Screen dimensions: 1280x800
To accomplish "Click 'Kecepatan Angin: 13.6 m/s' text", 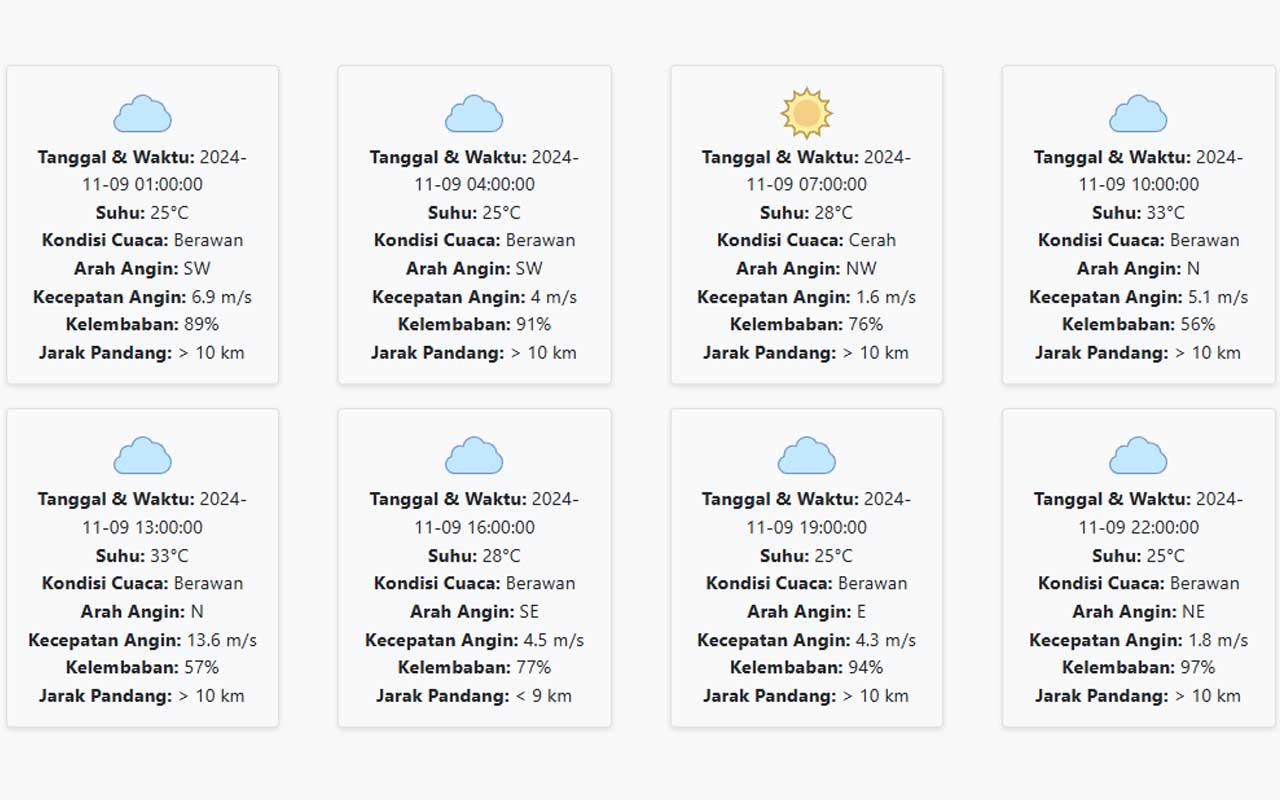I will tap(142, 639).
